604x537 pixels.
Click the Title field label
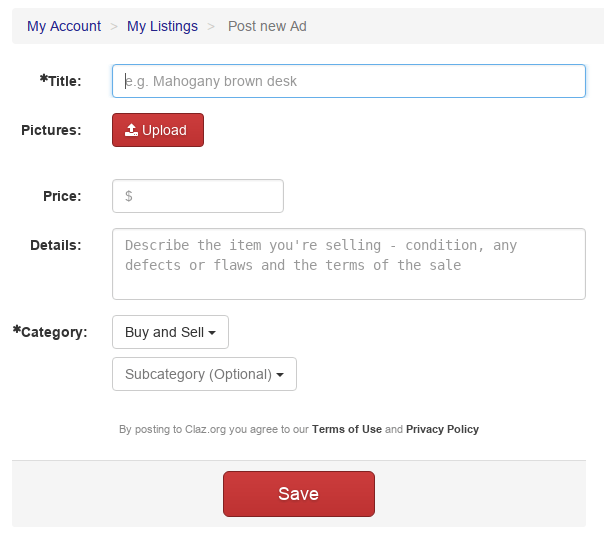click(61, 80)
